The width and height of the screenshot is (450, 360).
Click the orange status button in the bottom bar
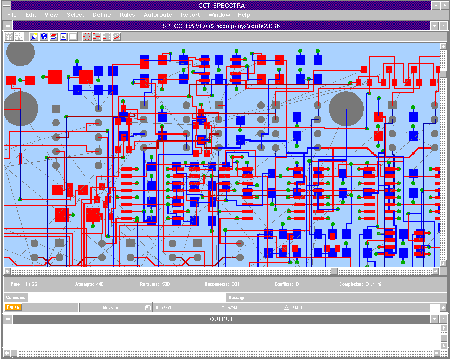coord(13,307)
